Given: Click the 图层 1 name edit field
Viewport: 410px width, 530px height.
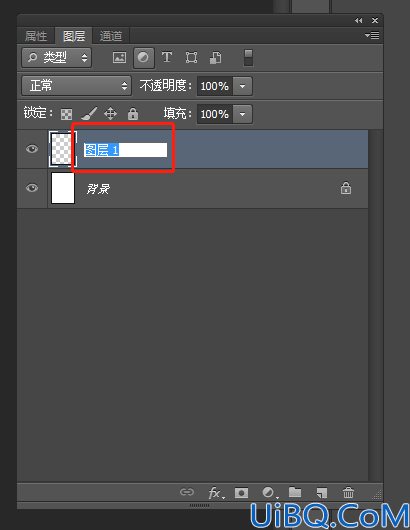Looking at the screenshot, I should pos(125,150).
